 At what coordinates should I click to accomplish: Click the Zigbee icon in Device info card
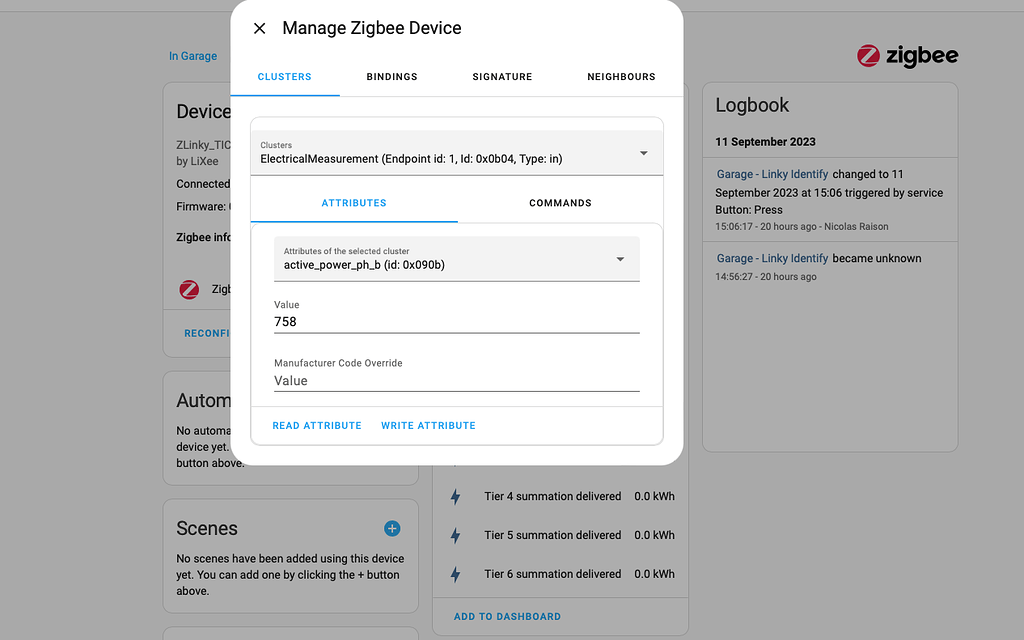point(189,289)
